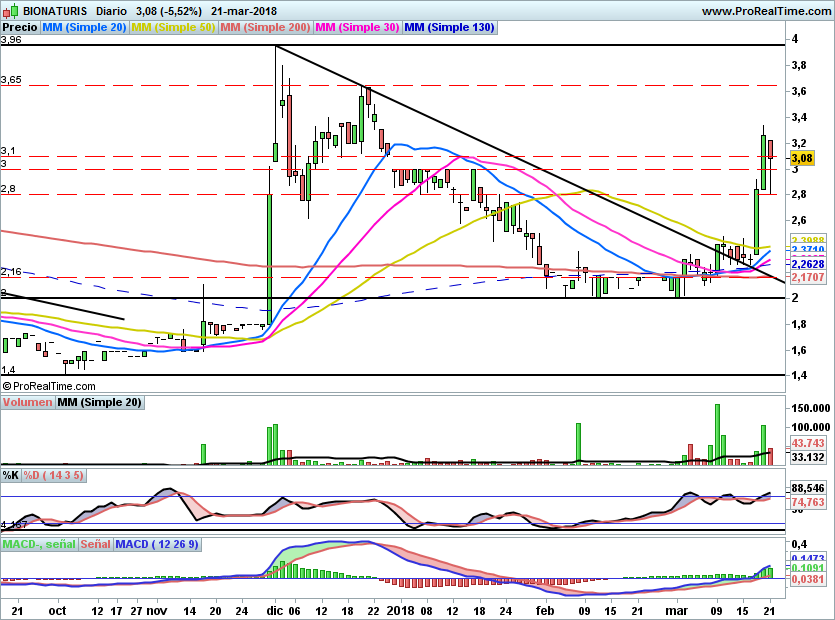The width and height of the screenshot is (835, 620).
Task: Click the www.ProRealTime.com link
Action: [x=766, y=11]
